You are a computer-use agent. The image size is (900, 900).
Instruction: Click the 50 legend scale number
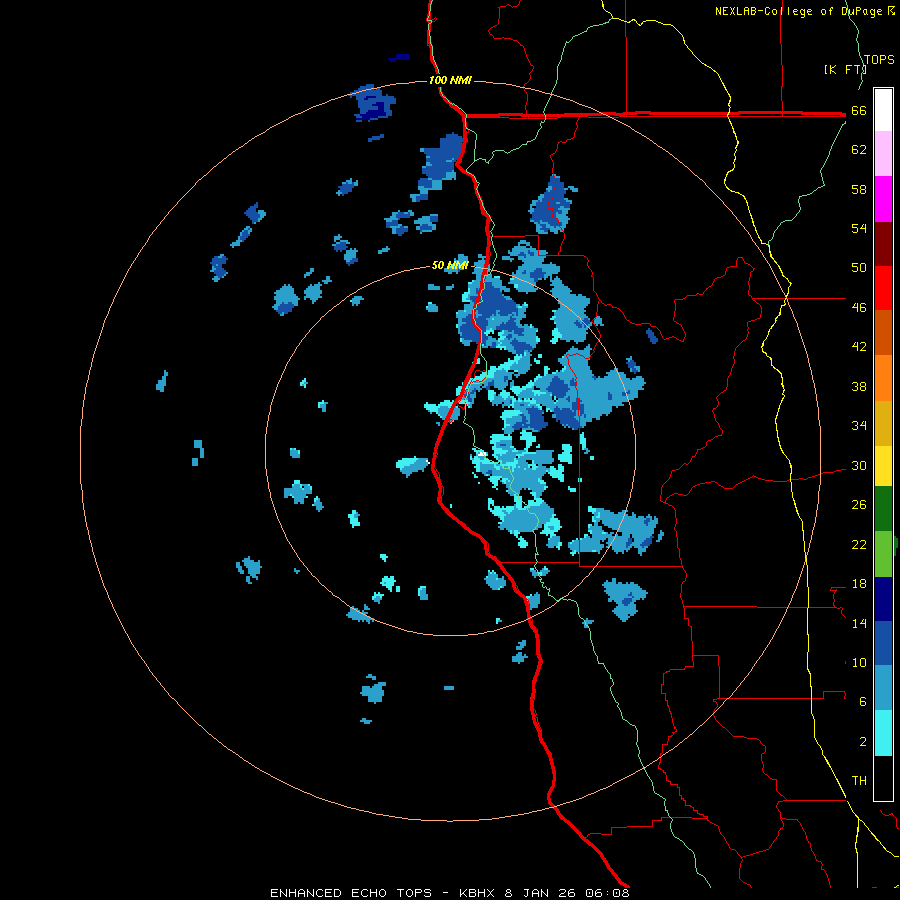pos(859,267)
